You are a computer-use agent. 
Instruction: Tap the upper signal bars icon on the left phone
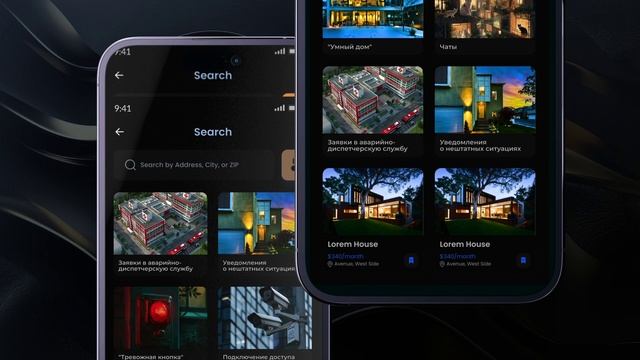coord(280,51)
